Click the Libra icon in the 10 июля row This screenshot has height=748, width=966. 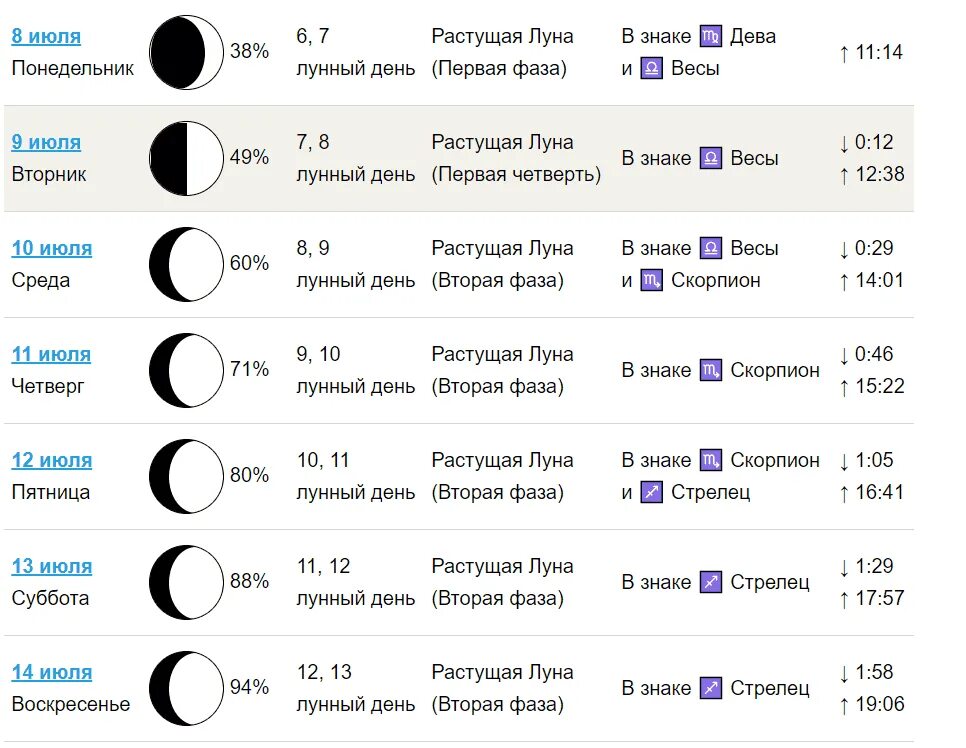pos(711,248)
